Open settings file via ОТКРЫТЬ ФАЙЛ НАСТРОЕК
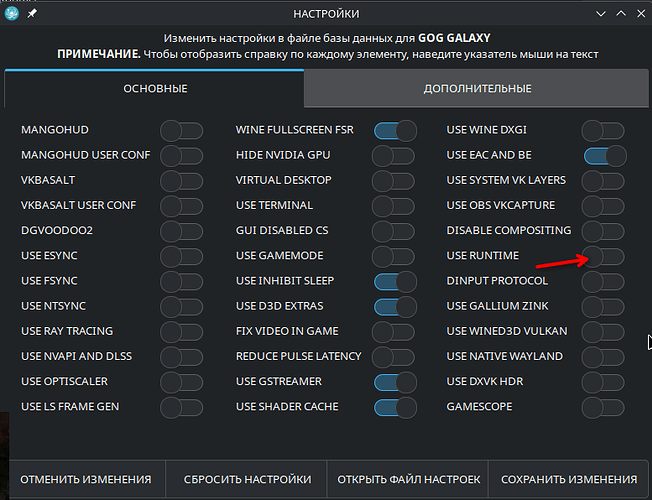The height and width of the screenshot is (500, 652). [409, 479]
